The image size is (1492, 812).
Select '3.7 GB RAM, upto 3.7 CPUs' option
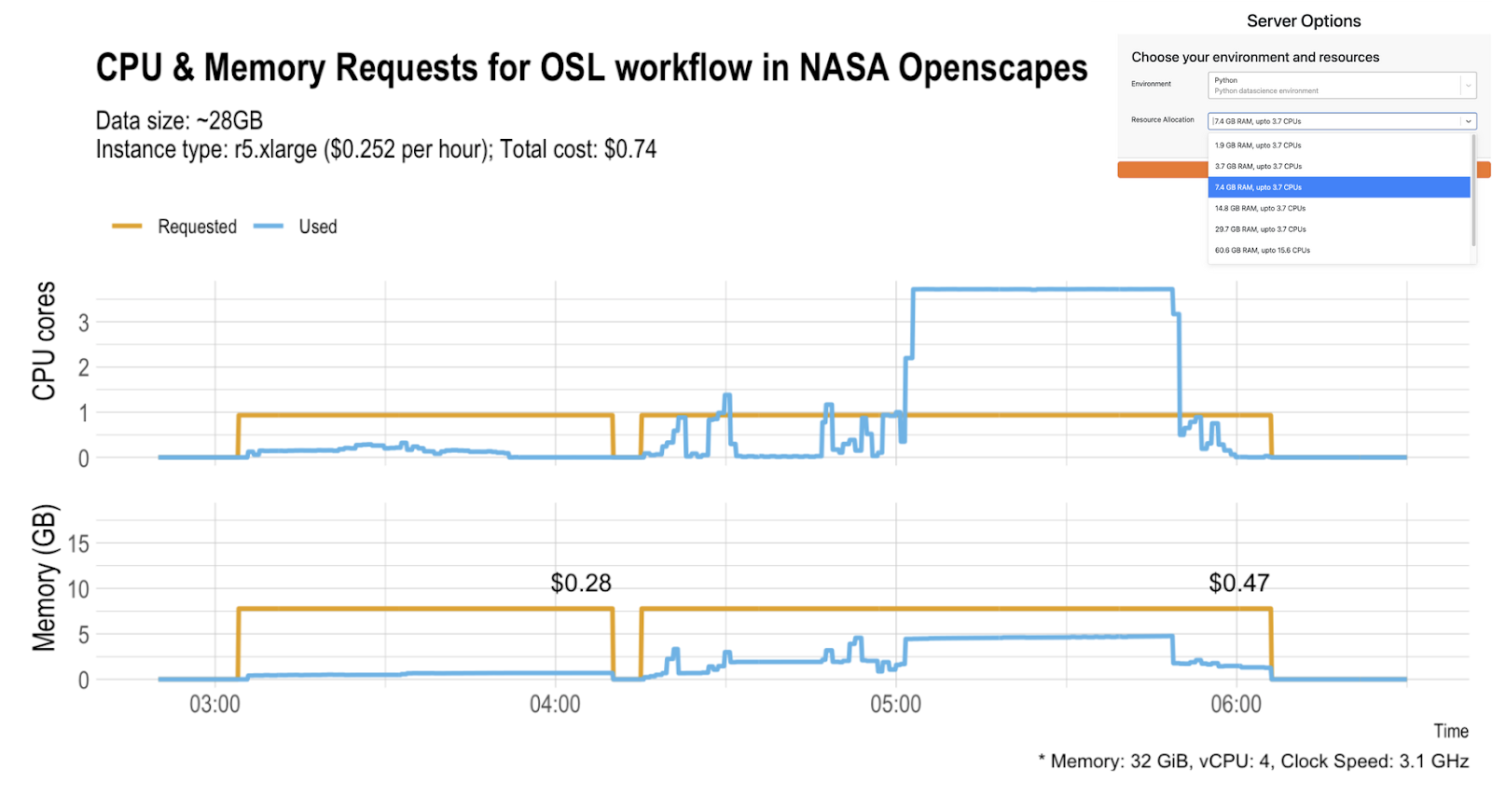point(1259,166)
